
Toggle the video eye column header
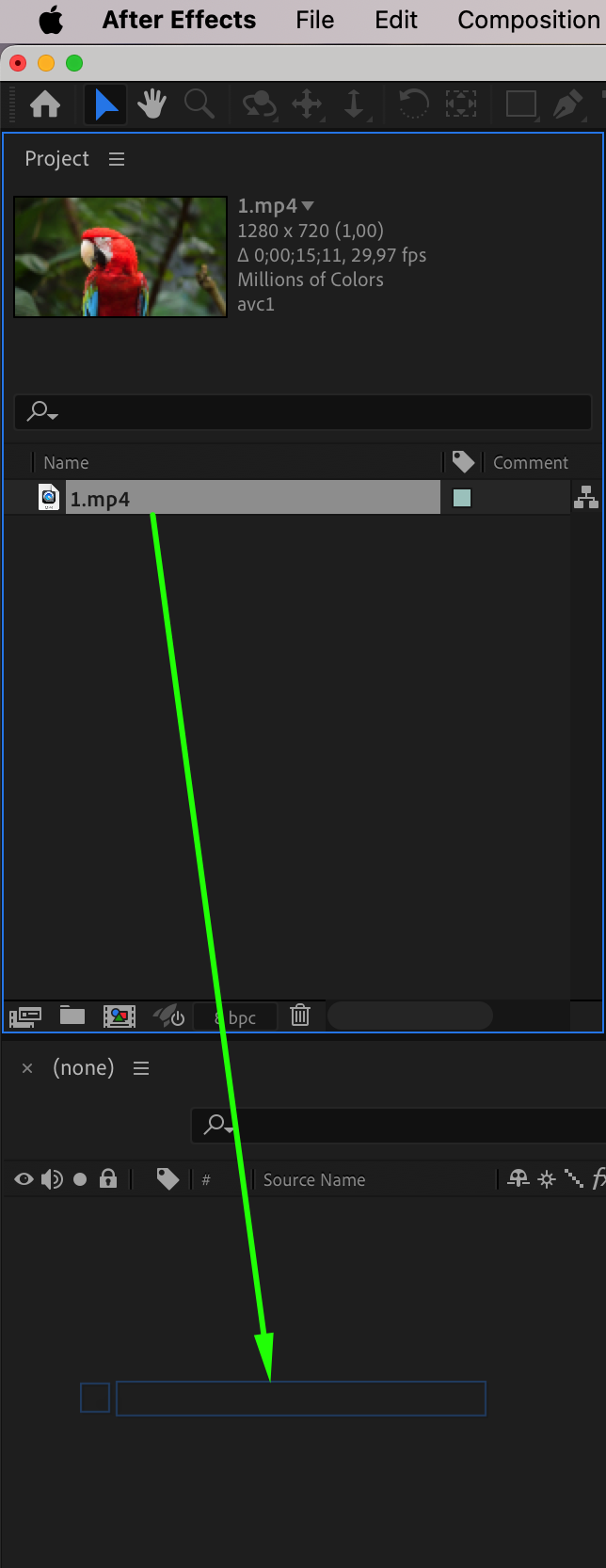click(x=24, y=1179)
